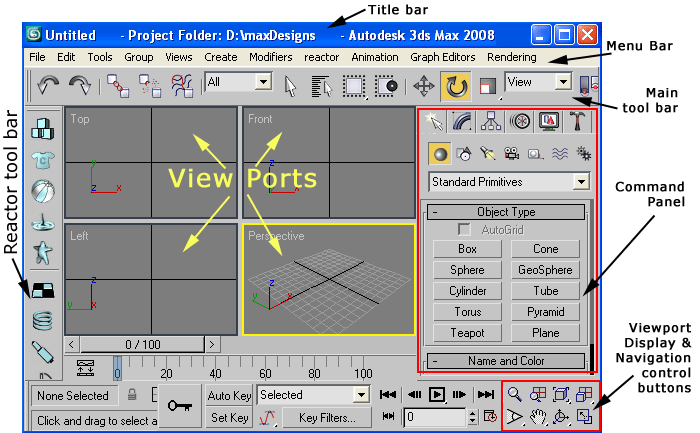Select the Shapes category icon
The height and width of the screenshot is (433, 700).
464,154
